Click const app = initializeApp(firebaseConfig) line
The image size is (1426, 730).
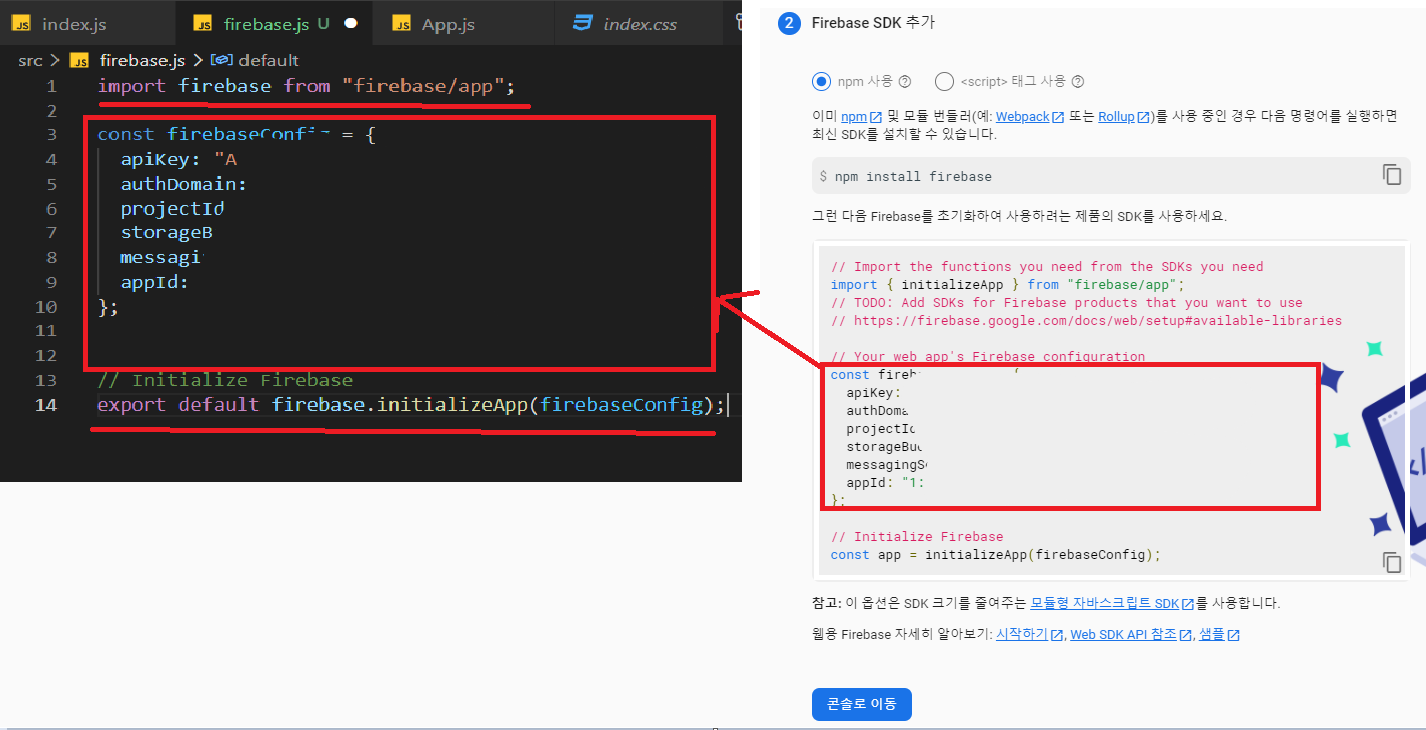coord(995,554)
